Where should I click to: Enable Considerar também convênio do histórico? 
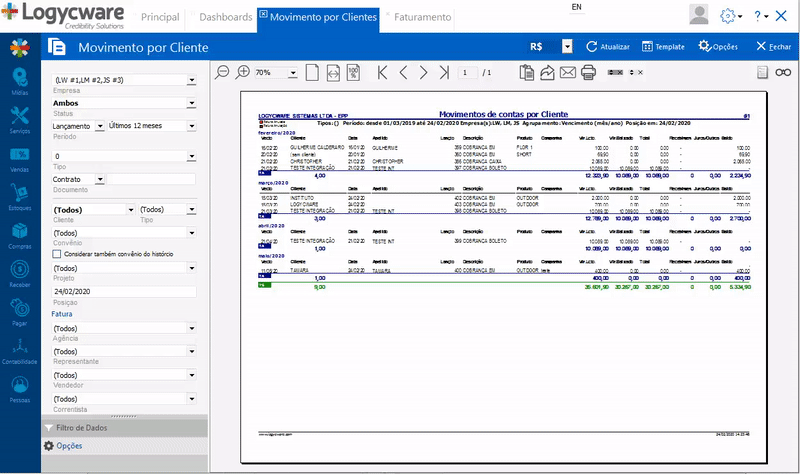click(x=57, y=254)
